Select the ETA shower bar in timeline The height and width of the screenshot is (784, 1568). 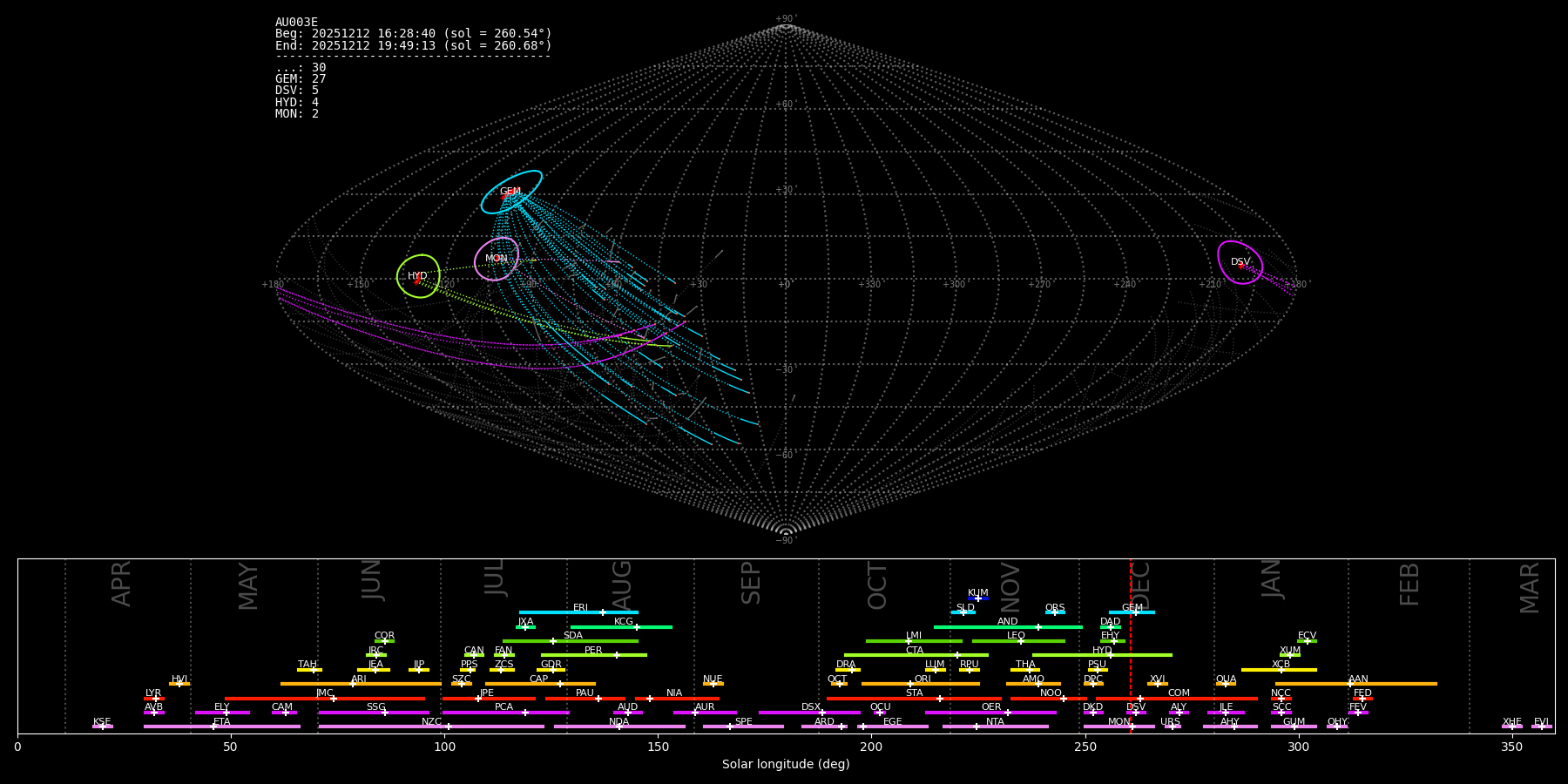coord(221,727)
